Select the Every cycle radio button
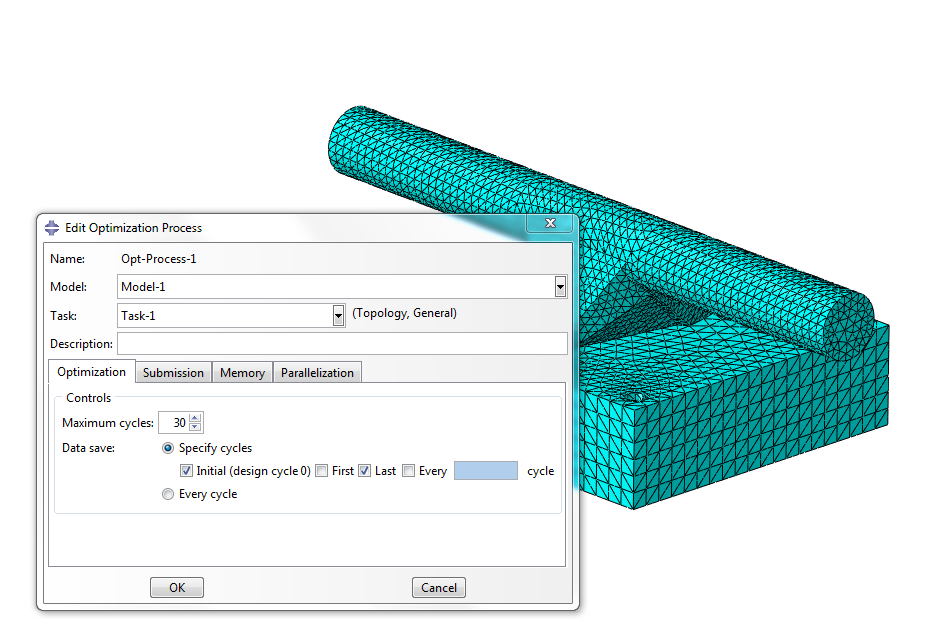This screenshot has width=937, height=625. coord(167,493)
